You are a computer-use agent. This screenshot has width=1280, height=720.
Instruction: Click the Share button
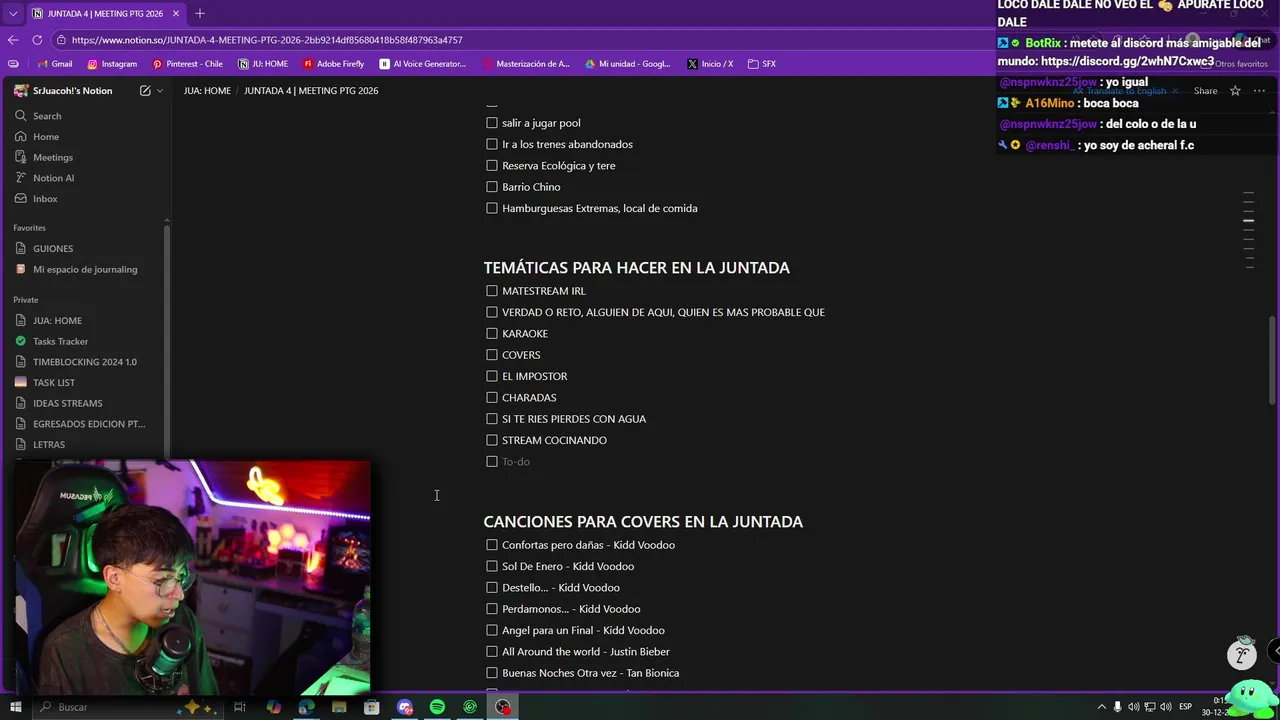[x=1205, y=91]
